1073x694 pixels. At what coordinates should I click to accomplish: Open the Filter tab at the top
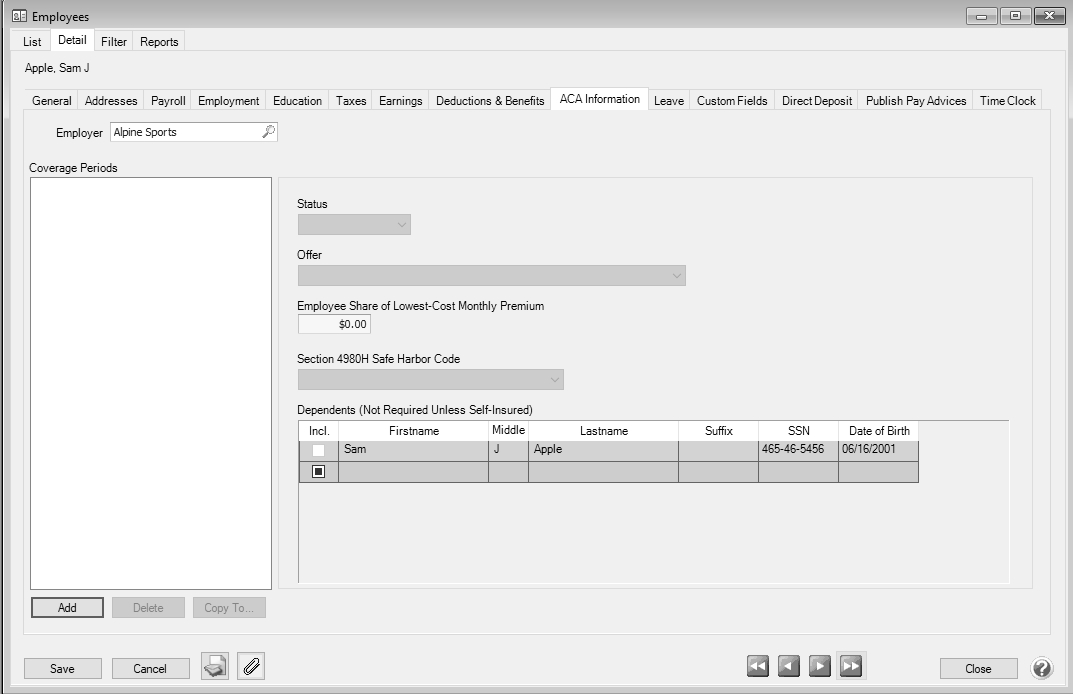[x=114, y=42]
